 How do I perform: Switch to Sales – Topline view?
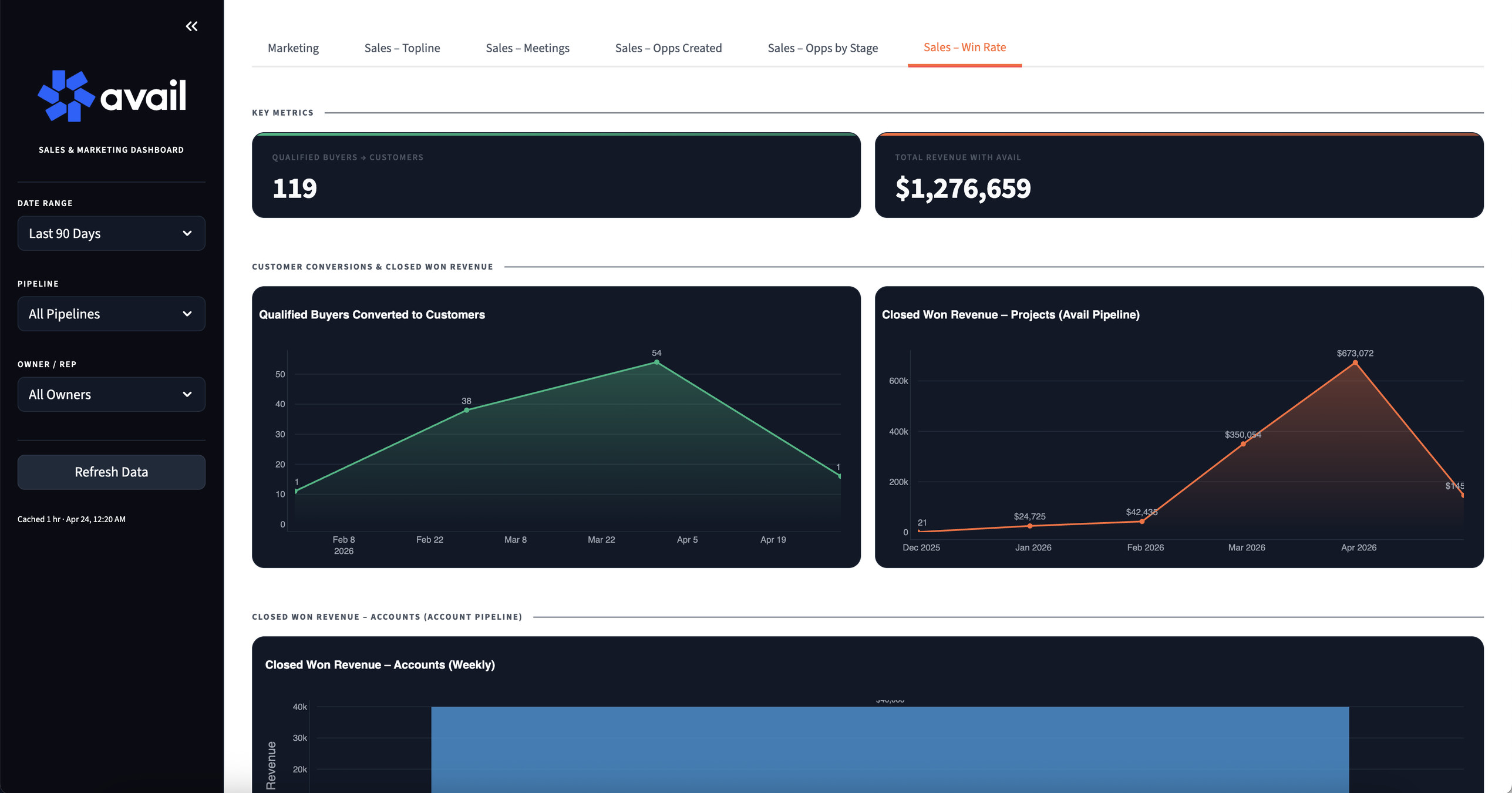pyautogui.click(x=402, y=48)
